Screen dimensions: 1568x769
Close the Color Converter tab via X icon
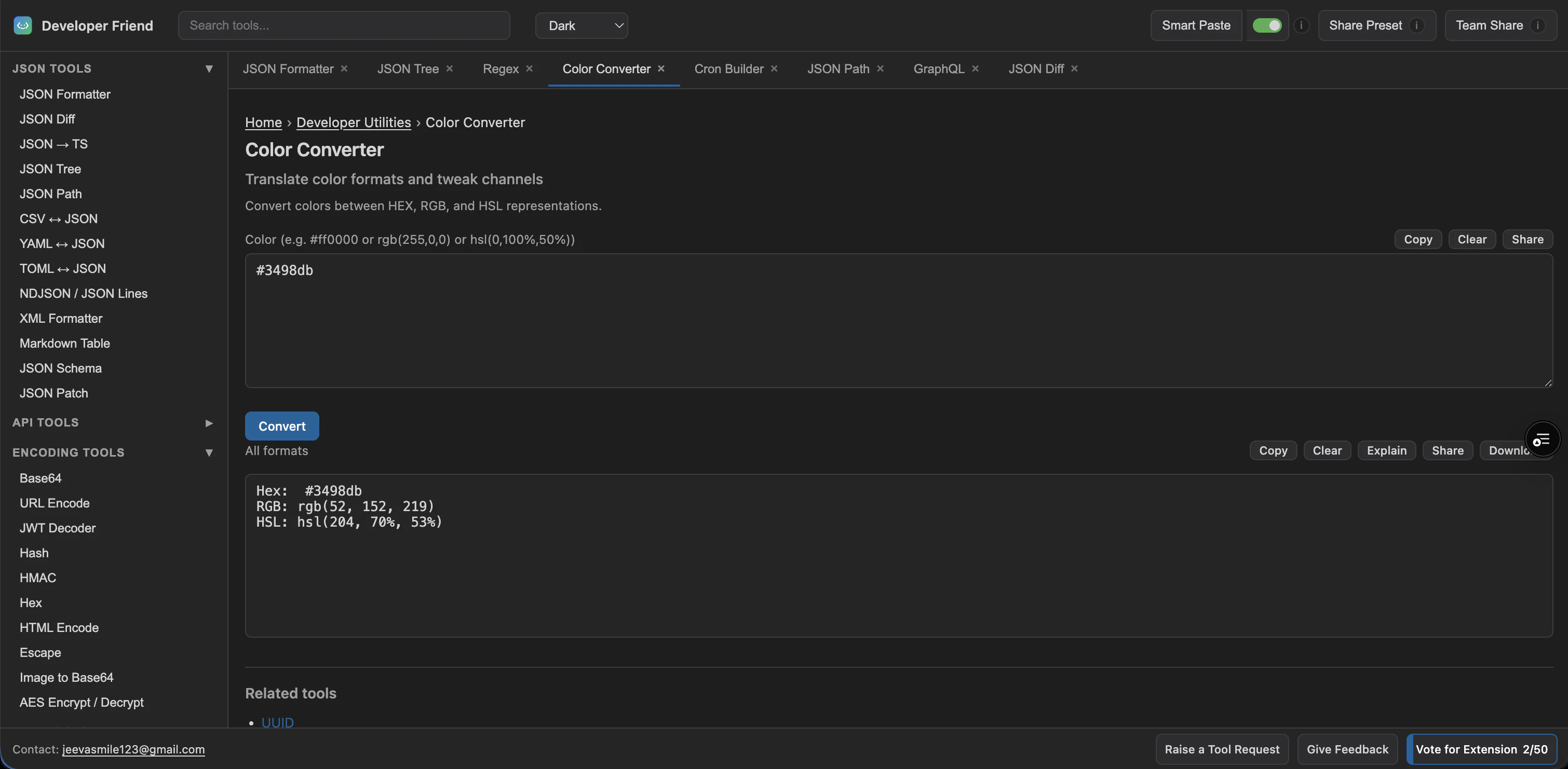pos(661,68)
